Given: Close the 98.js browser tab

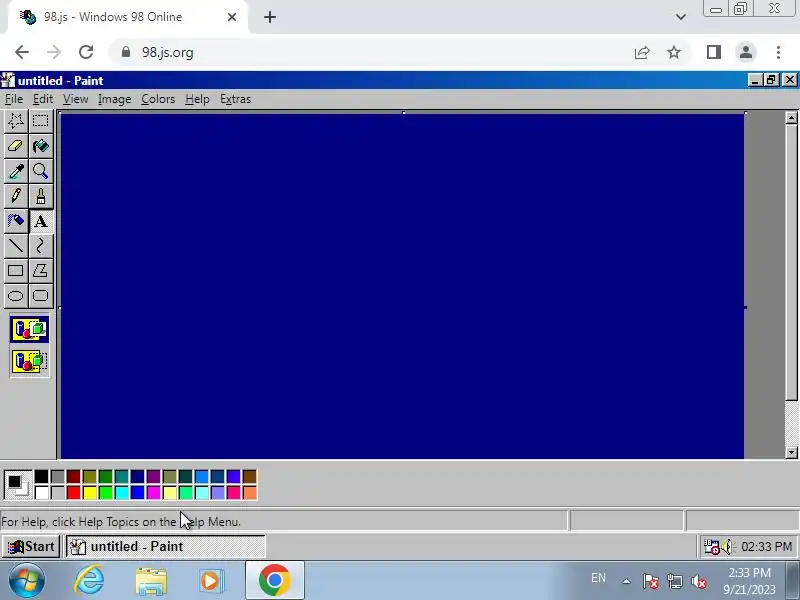Looking at the screenshot, I should [x=232, y=17].
